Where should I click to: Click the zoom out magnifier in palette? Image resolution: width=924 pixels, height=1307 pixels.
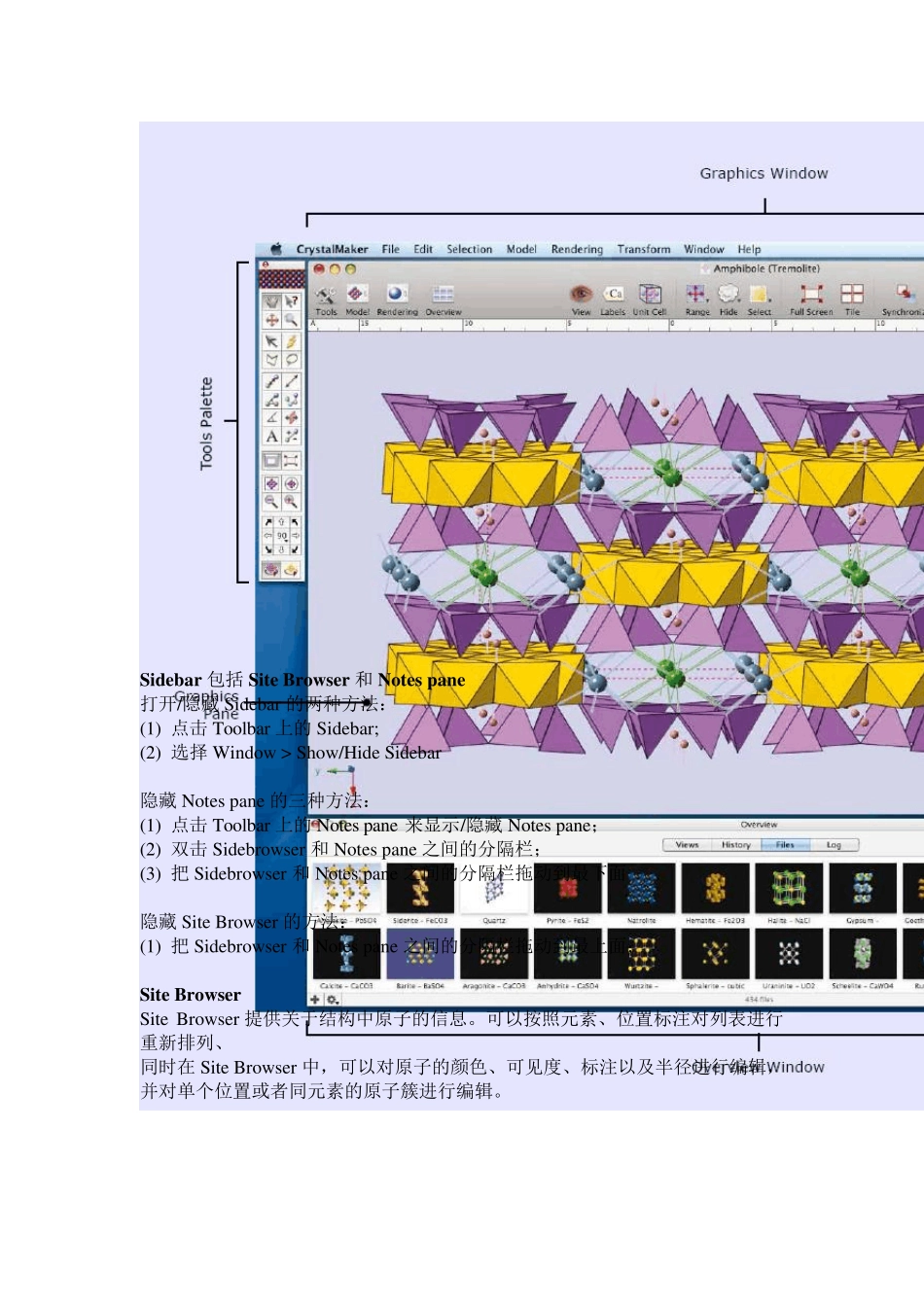pos(271,501)
